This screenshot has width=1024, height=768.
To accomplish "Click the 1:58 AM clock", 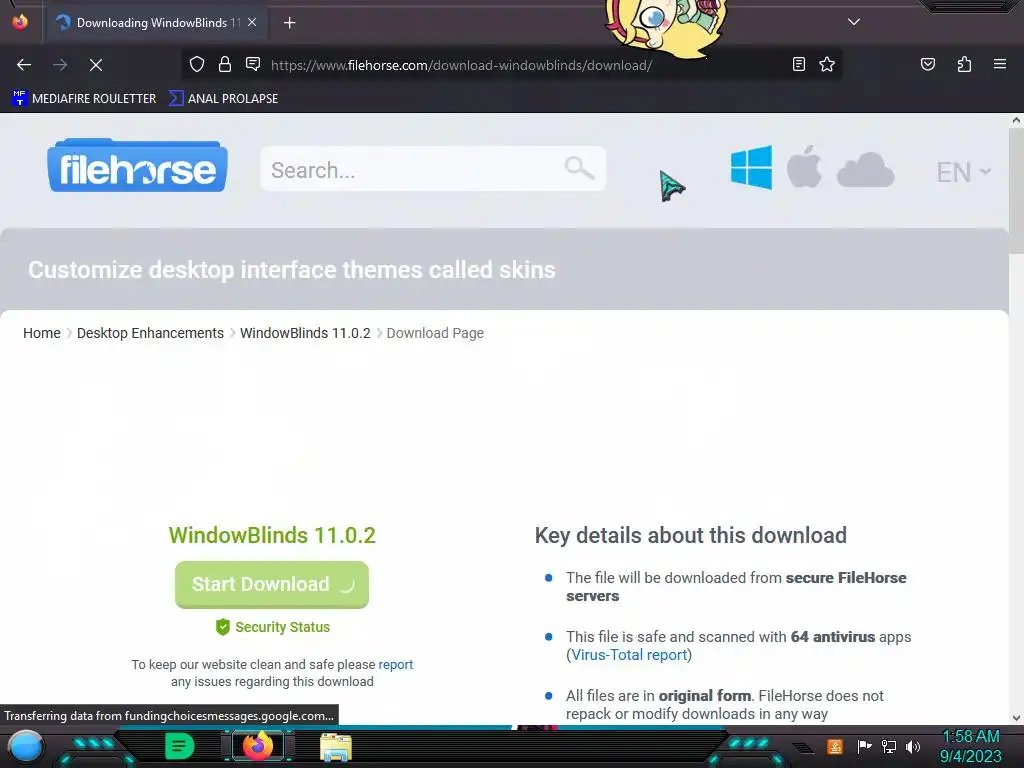I will [971, 737].
